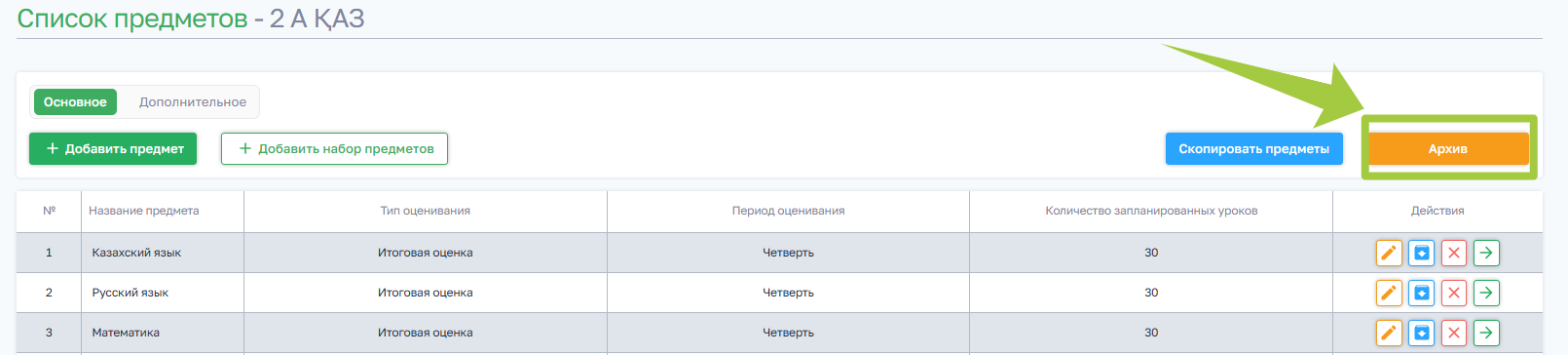
Task: Archive the Русский язык subject
Action: pyautogui.click(x=1422, y=293)
